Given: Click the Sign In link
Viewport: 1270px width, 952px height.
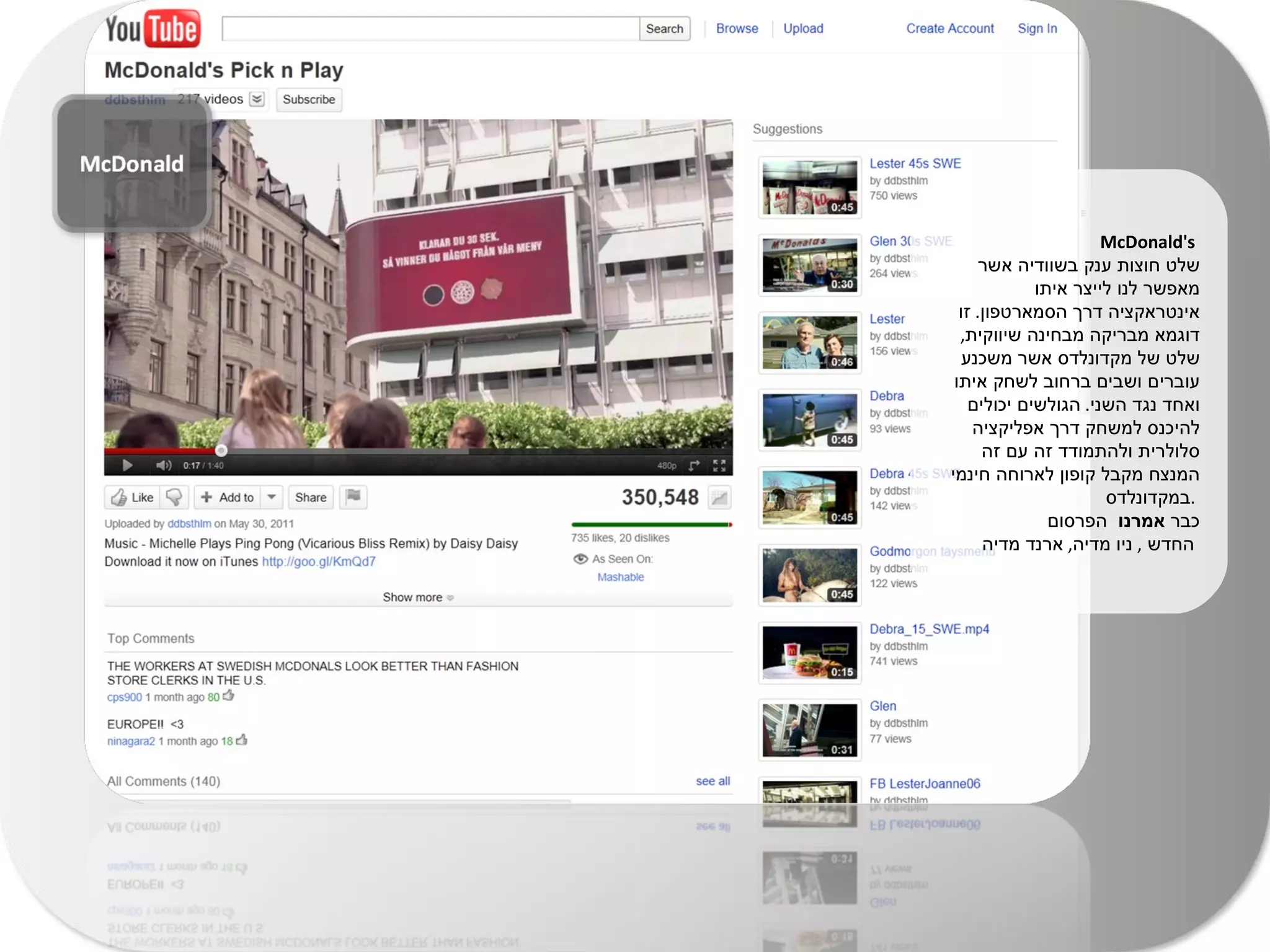Looking at the screenshot, I should click(1037, 29).
